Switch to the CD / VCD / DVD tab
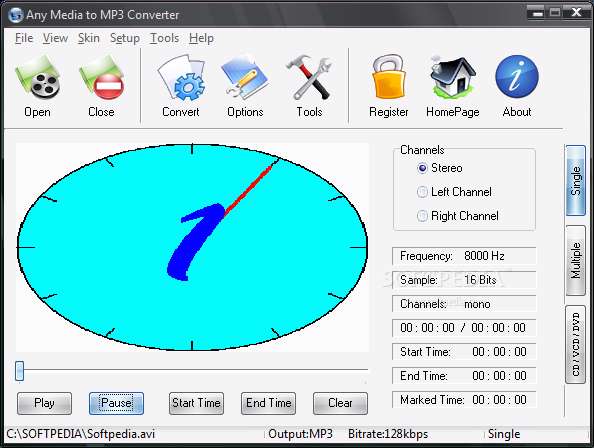Image resolution: width=594 pixels, height=448 pixels. click(x=575, y=344)
